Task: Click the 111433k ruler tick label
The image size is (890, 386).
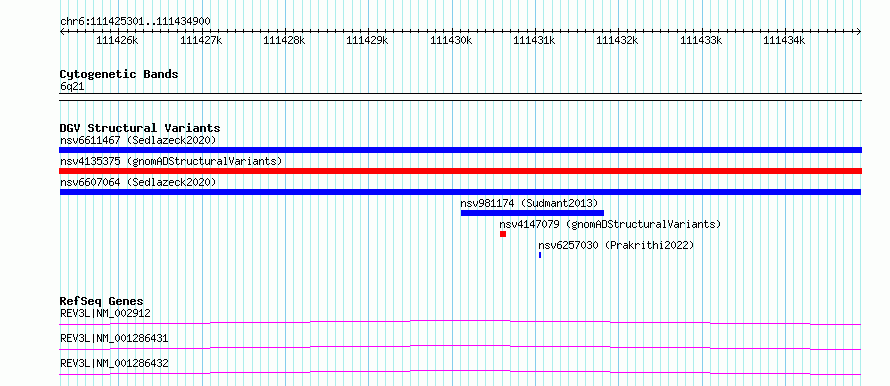Action: pos(701,40)
